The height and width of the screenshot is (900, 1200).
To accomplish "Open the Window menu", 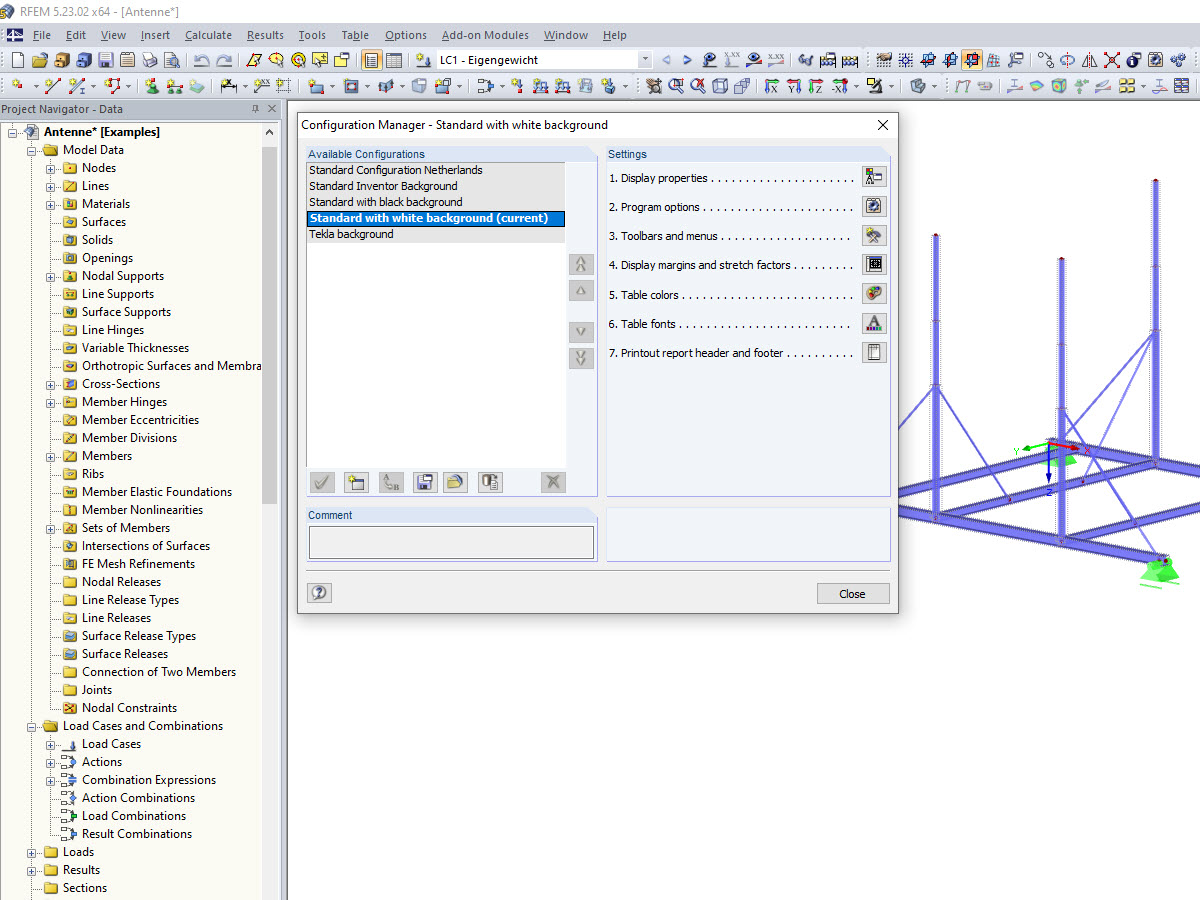I will [566, 35].
